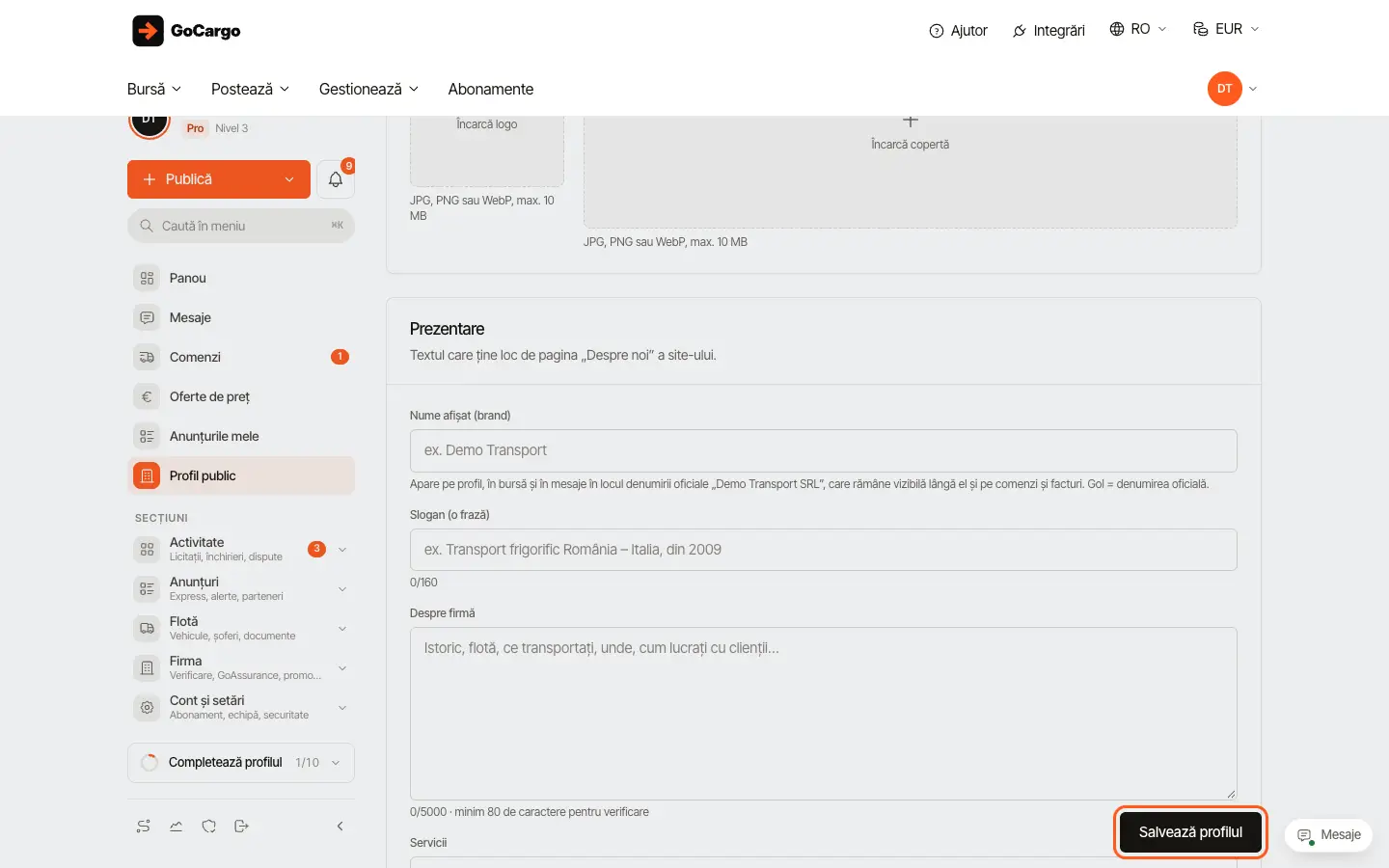The height and width of the screenshot is (868, 1389).
Task: Click the Flotă truck icon
Action: [x=147, y=629]
